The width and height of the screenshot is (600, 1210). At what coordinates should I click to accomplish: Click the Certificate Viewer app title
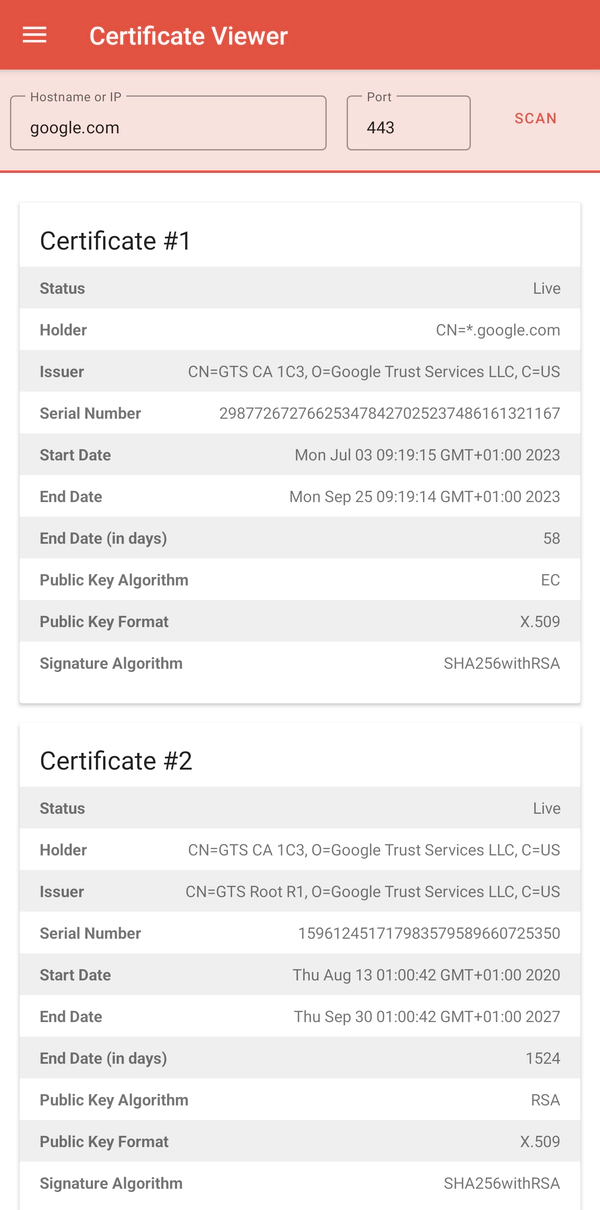click(188, 36)
